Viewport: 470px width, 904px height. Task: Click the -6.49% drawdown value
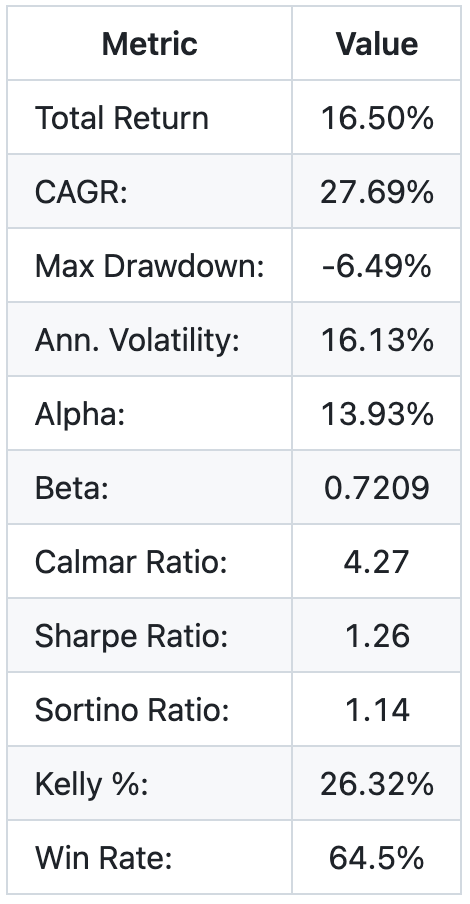coord(377,266)
